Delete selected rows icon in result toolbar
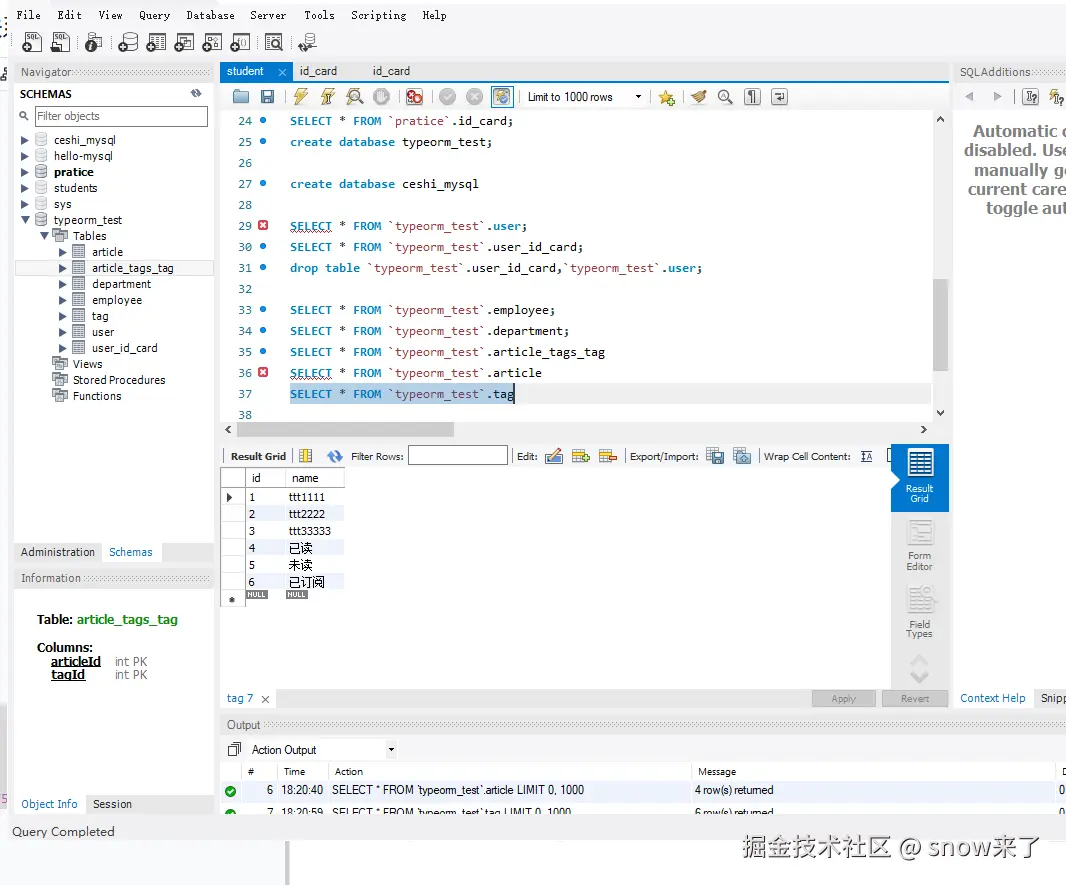The image size is (1066, 885). [x=608, y=456]
